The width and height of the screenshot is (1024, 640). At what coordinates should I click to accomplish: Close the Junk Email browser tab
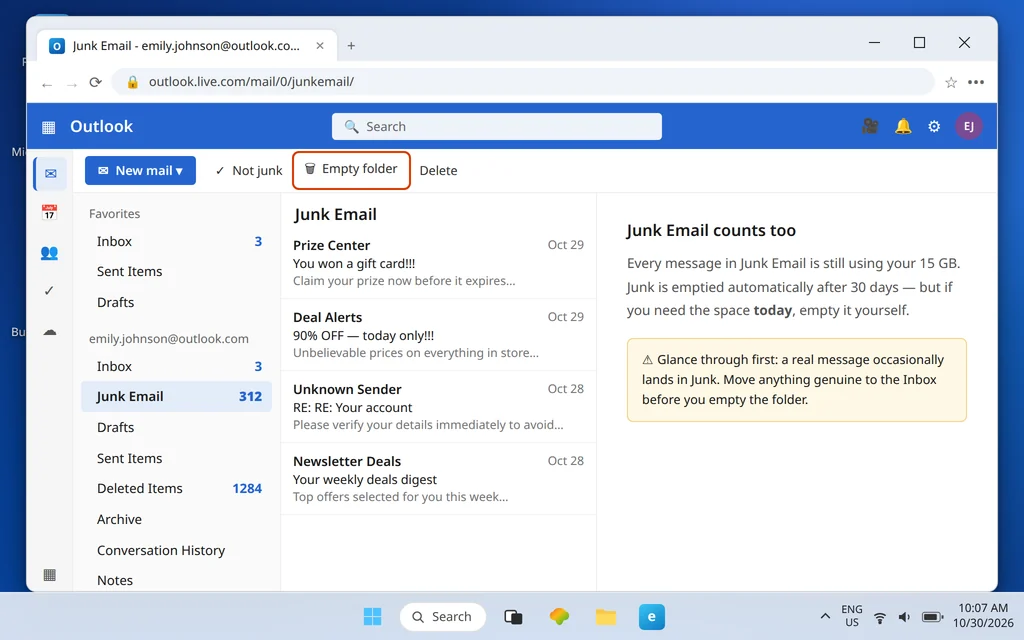320,46
